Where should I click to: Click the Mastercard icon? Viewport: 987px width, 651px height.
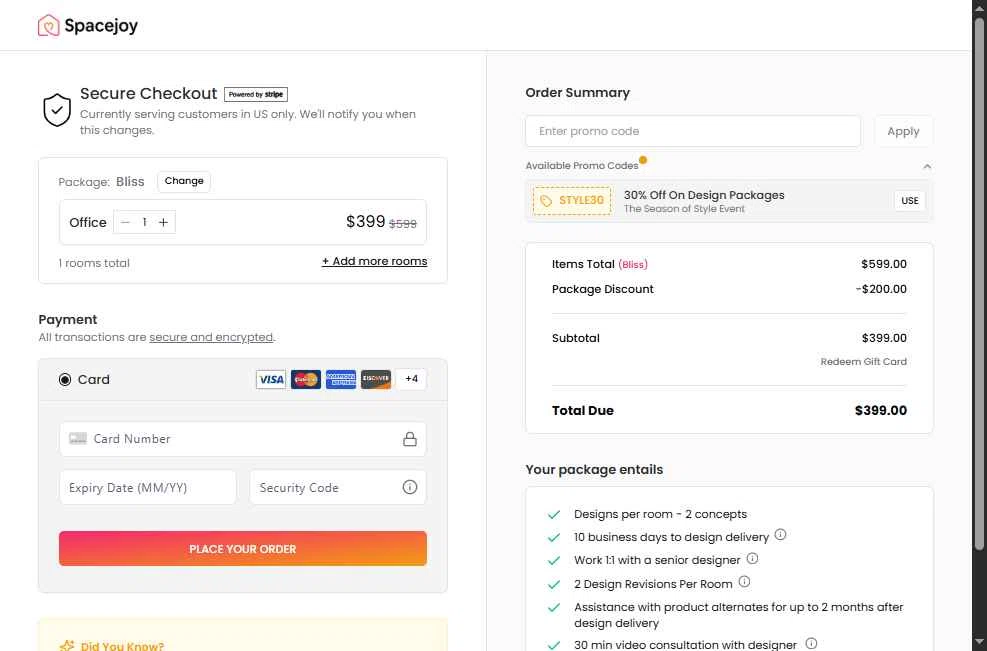306,379
